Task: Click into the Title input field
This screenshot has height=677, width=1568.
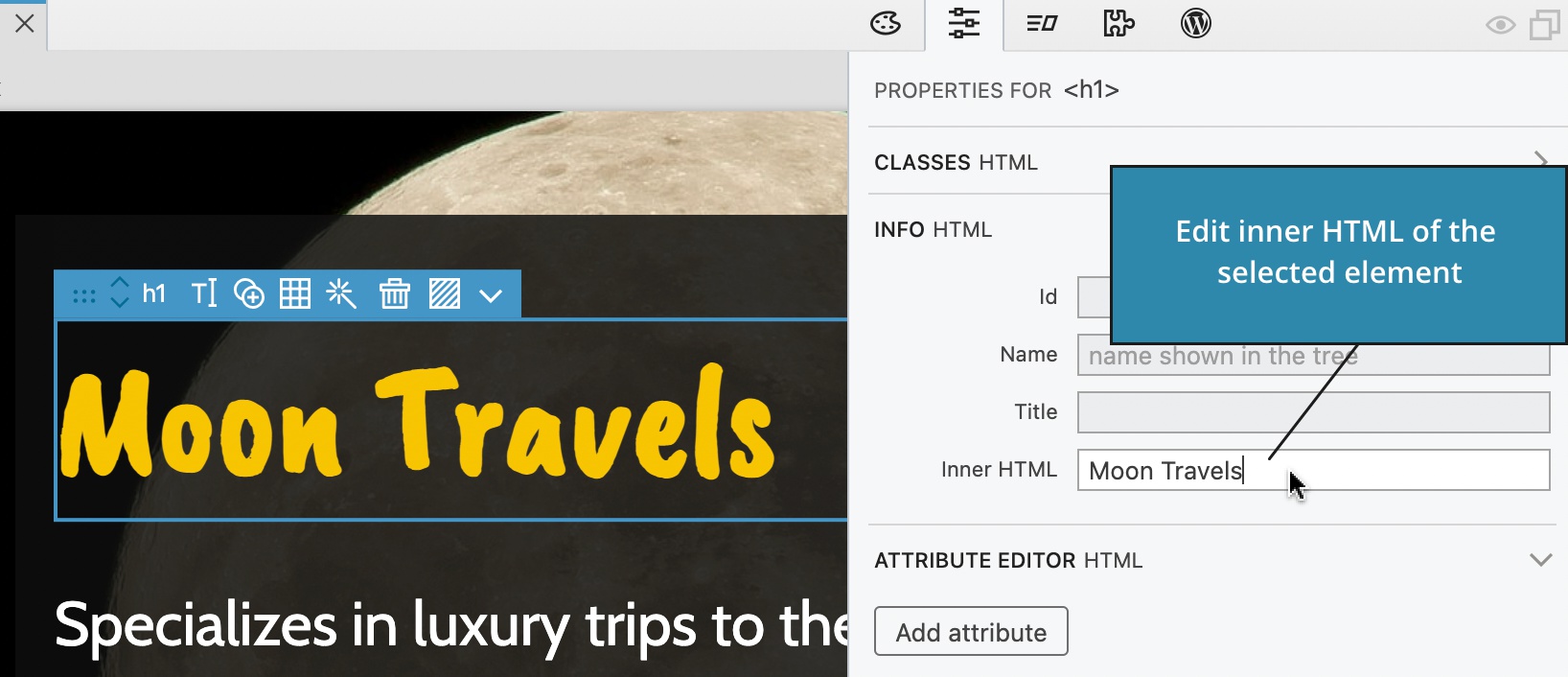Action: (x=1313, y=412)
